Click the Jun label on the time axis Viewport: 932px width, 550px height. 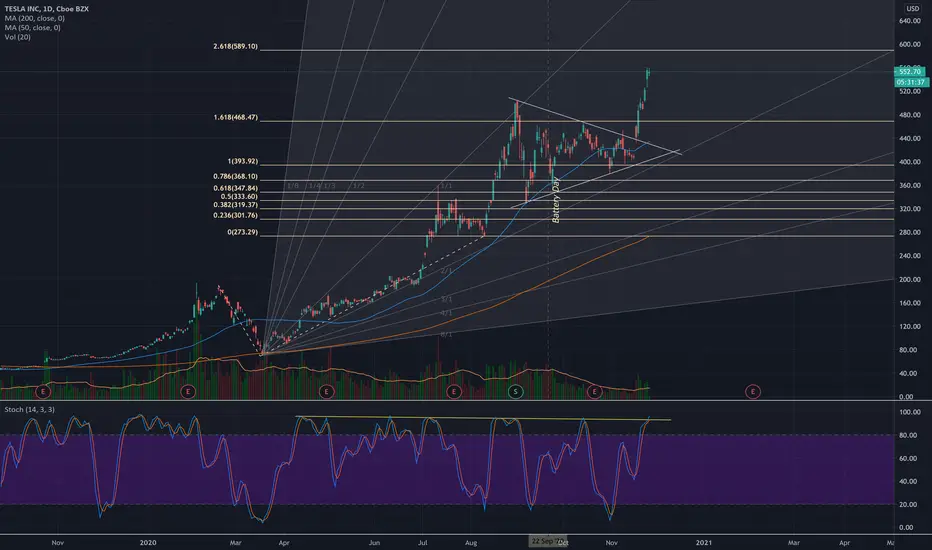click(374, 543)
